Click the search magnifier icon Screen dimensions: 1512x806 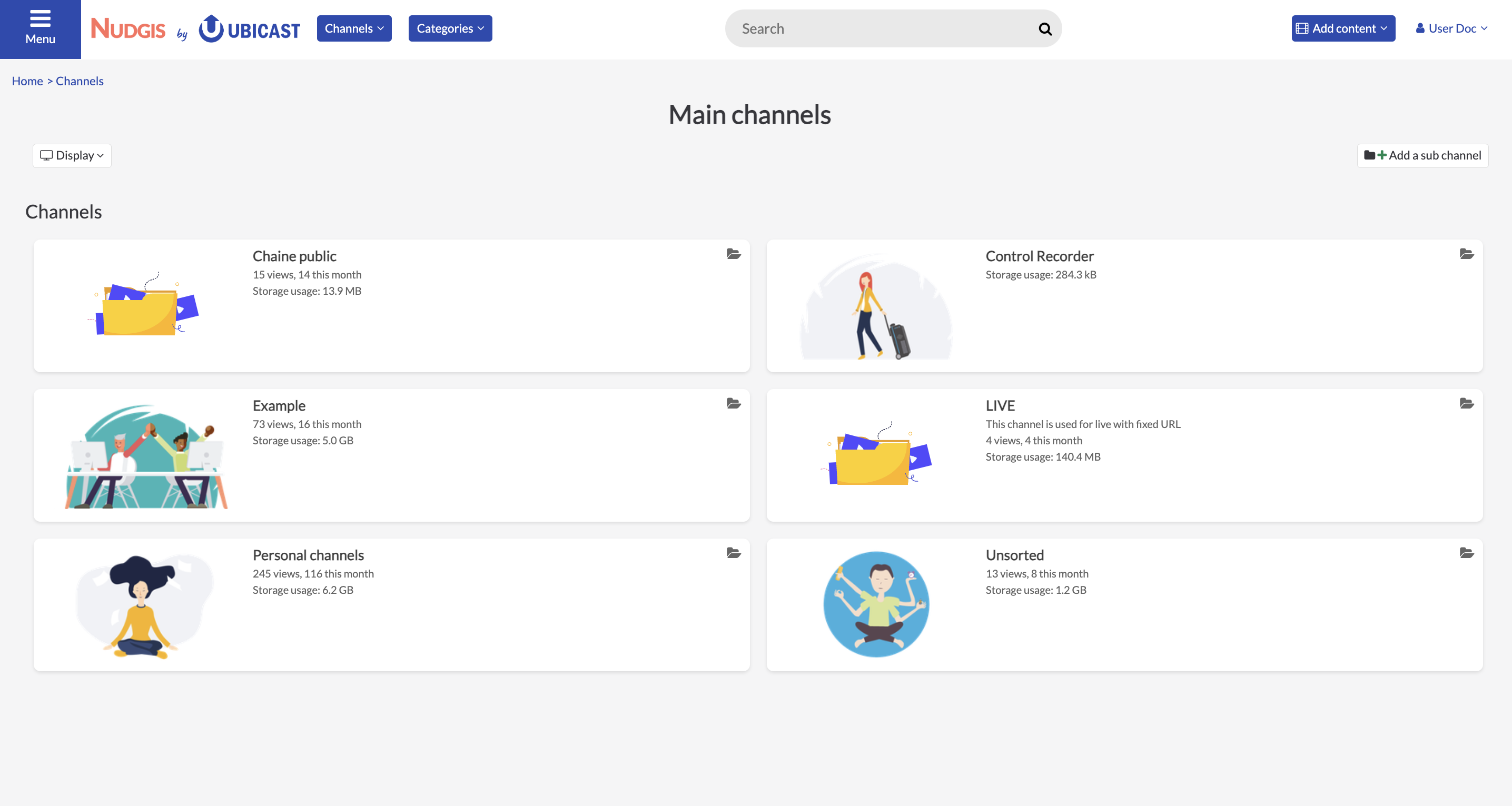[1045, 29]
